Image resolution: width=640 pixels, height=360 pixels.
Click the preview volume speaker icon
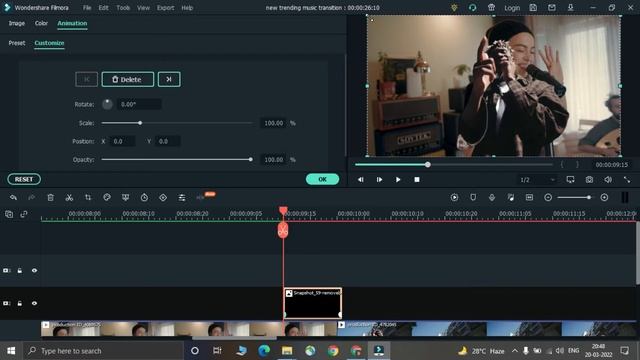(608, 180)
